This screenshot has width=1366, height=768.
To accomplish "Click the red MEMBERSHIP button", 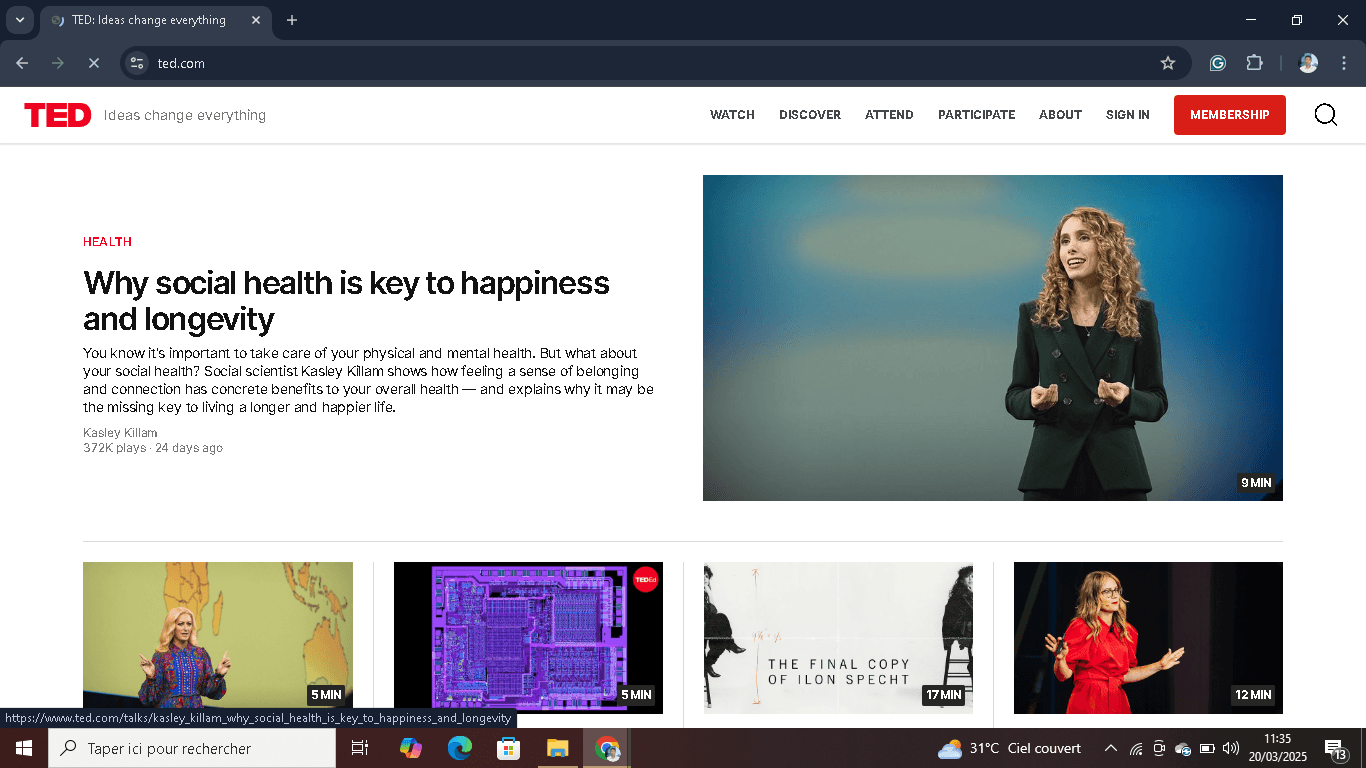I will coord(1229,115).
